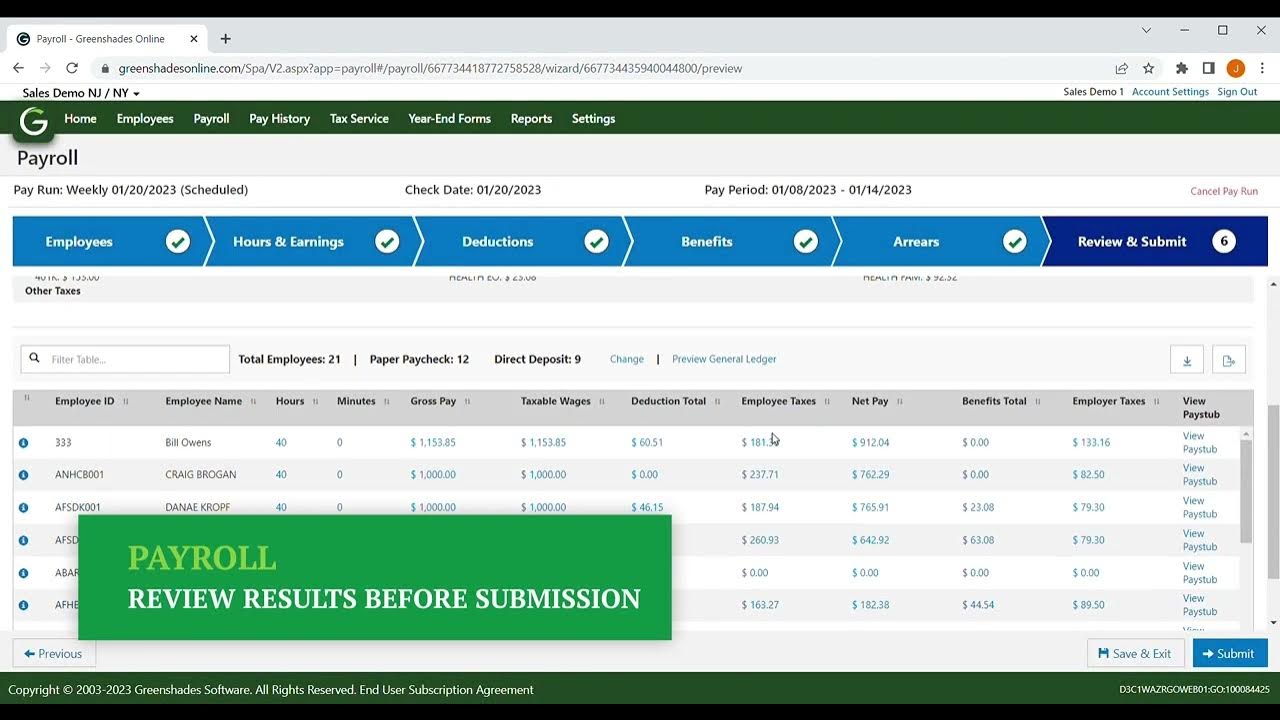The image size is (1280, 720).
Task: Open the Home menu
Action: [80, 119]
